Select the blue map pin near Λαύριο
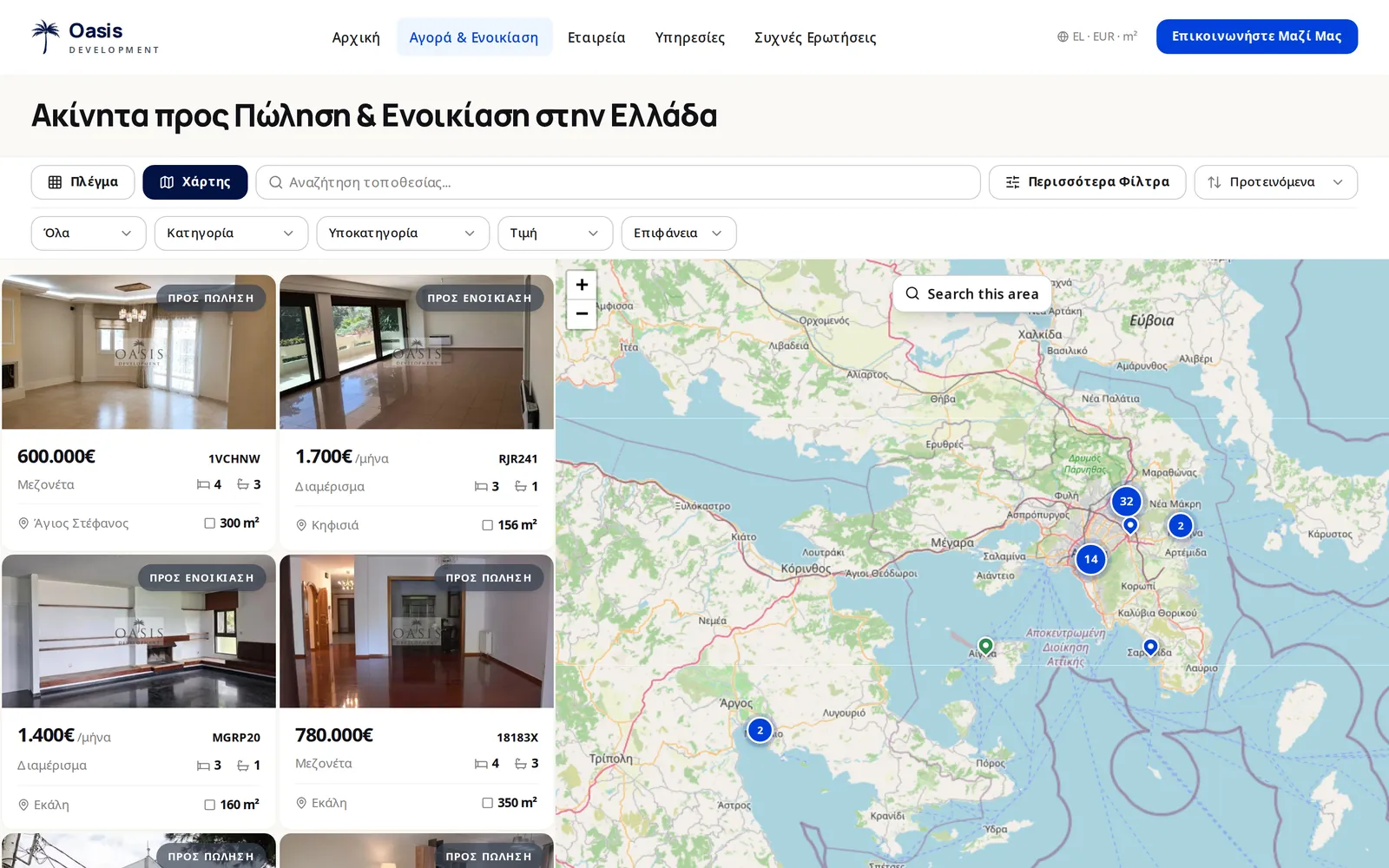The image size is (1389, 868). tap(1150, 647)
